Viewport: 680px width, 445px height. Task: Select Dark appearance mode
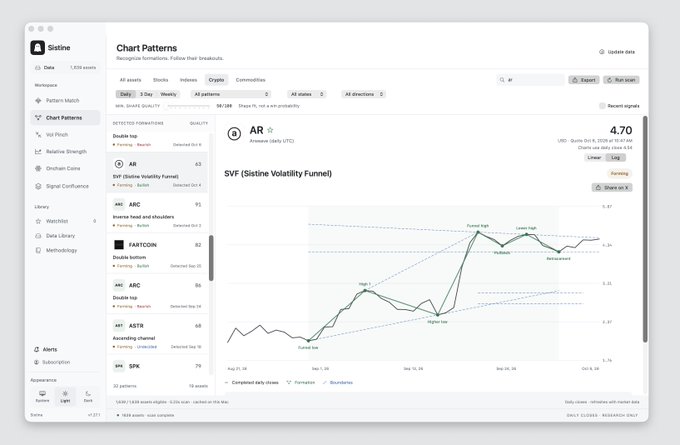(88, 396)
